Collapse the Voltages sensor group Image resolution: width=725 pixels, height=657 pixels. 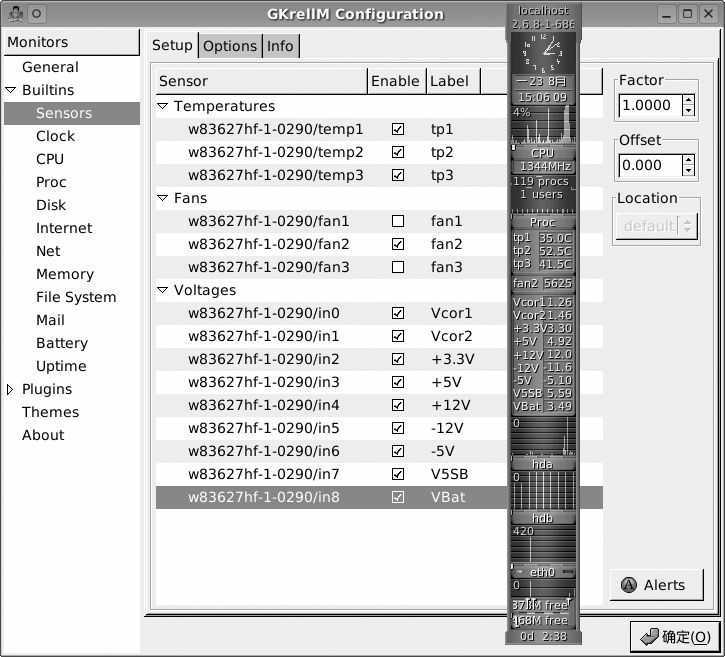(163, 290)
